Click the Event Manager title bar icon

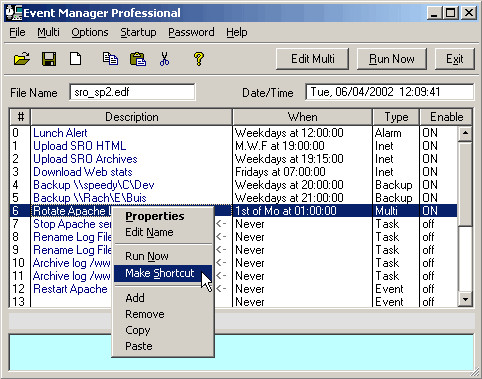coord(13,13)
